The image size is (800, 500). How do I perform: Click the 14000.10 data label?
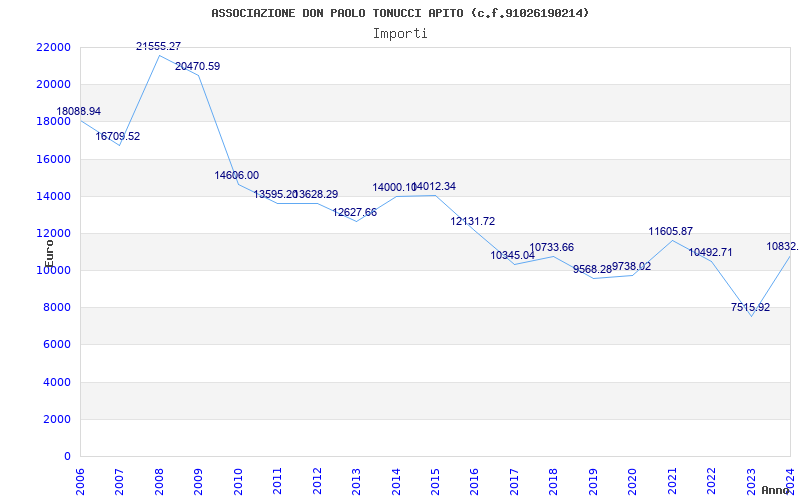point(394,187)
